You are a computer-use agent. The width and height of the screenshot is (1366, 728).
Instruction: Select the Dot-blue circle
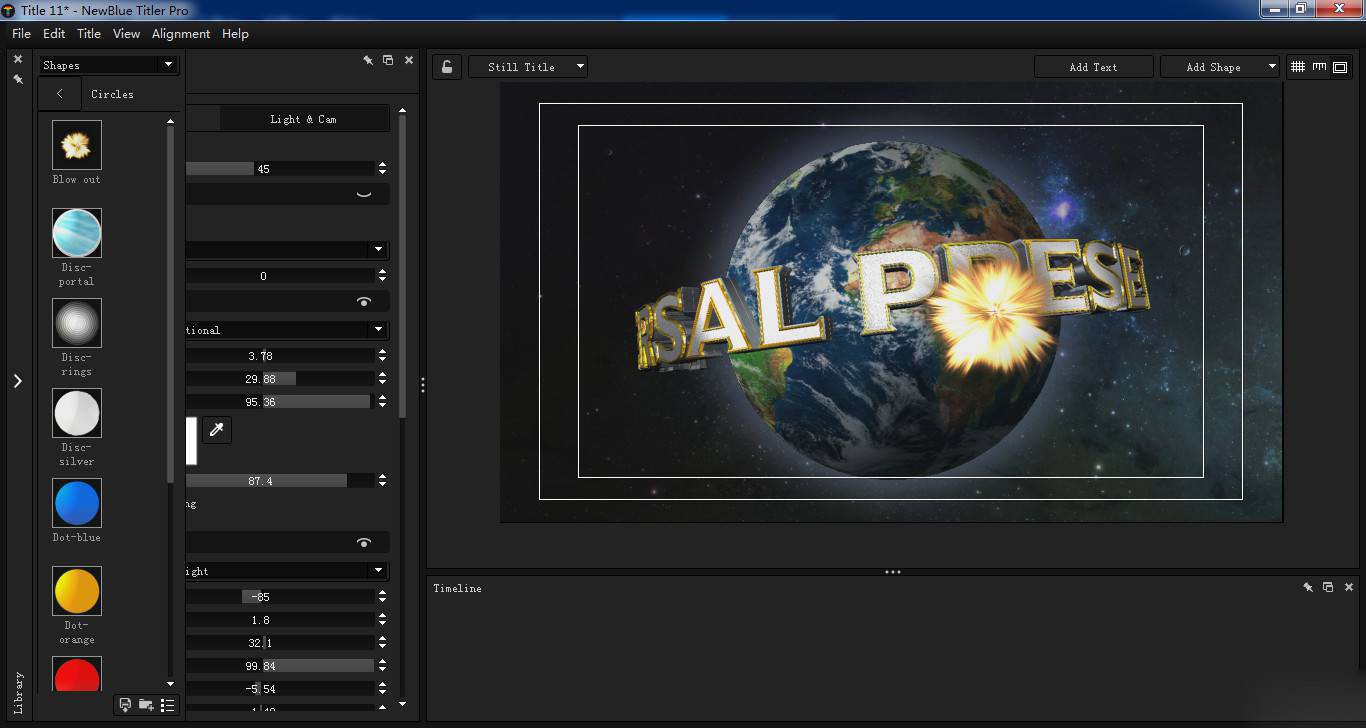coord(77,504)
